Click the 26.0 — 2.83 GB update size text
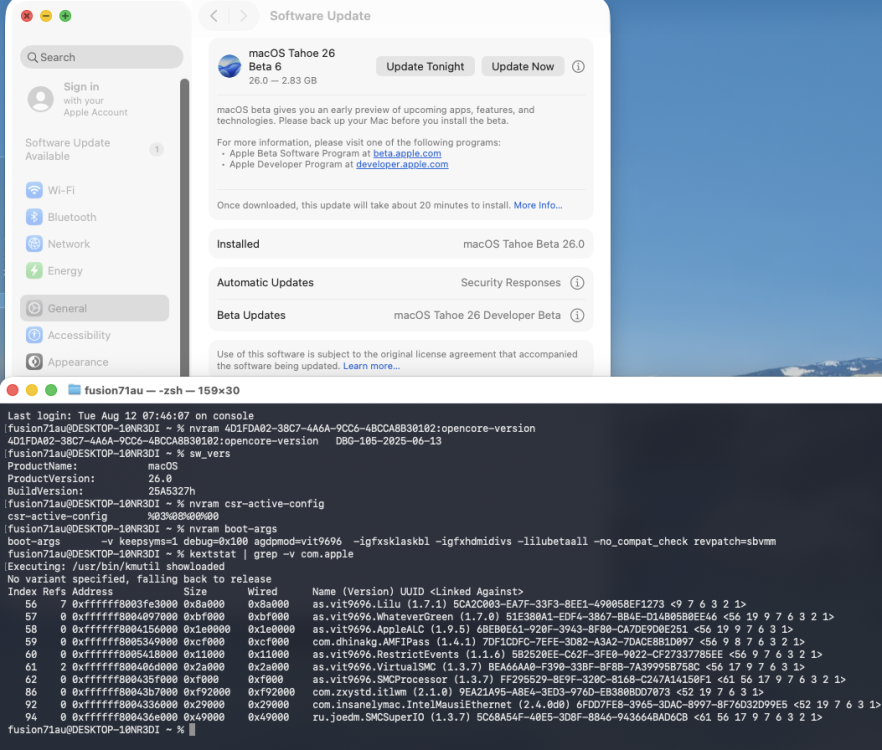The width and height of the screenshot is (882, 750). point(283,80)
